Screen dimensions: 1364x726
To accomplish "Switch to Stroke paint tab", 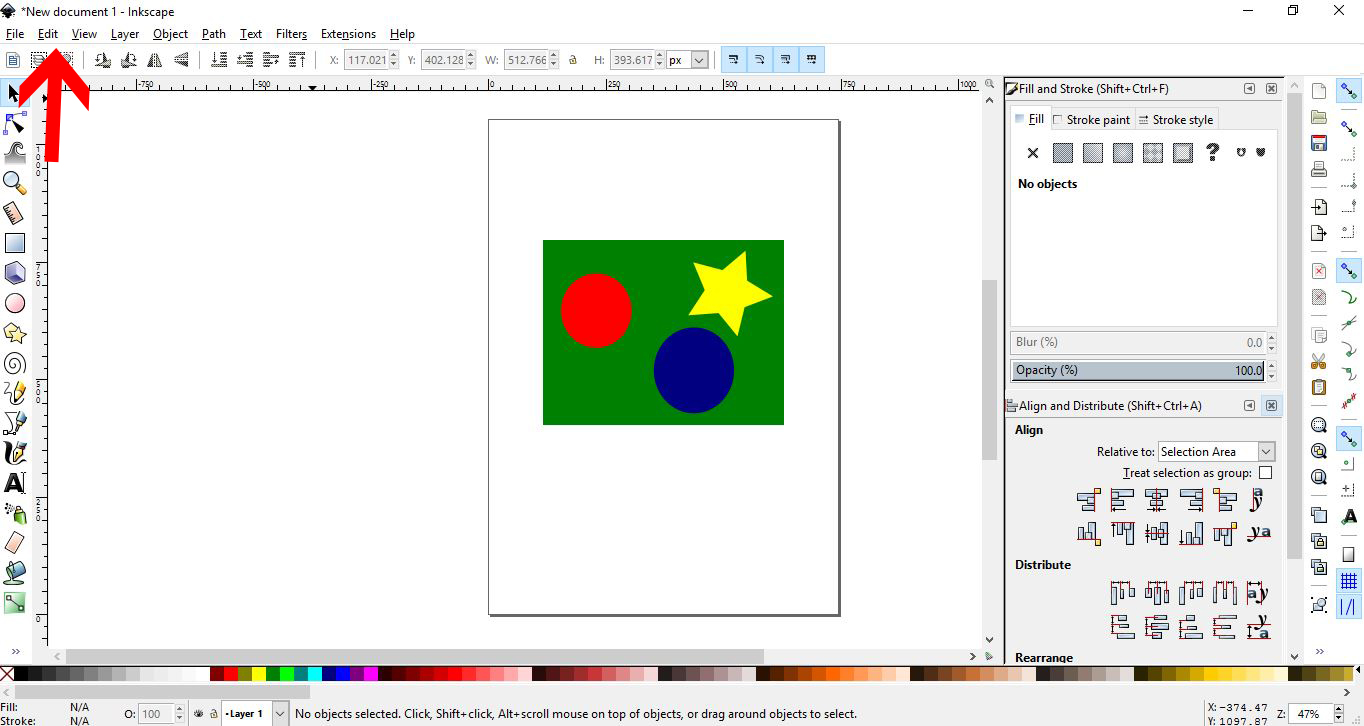I will click(x=1091, y=119).
